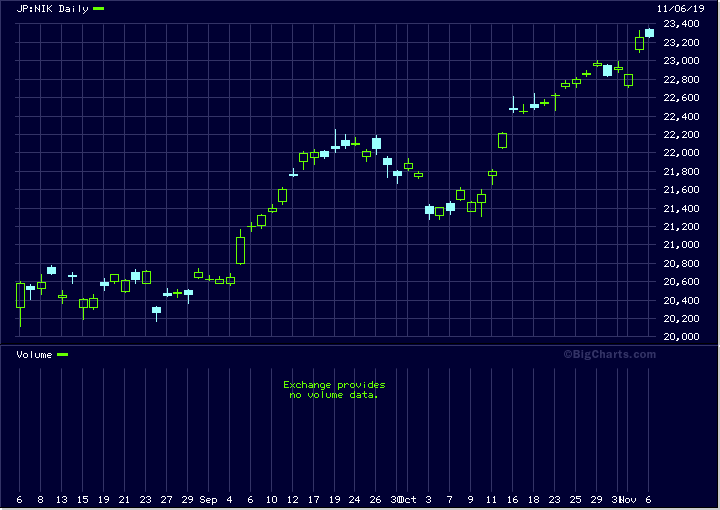Select the "18" date axis label
This screenshot has width=720, height=510.
(x=534, y=499)
